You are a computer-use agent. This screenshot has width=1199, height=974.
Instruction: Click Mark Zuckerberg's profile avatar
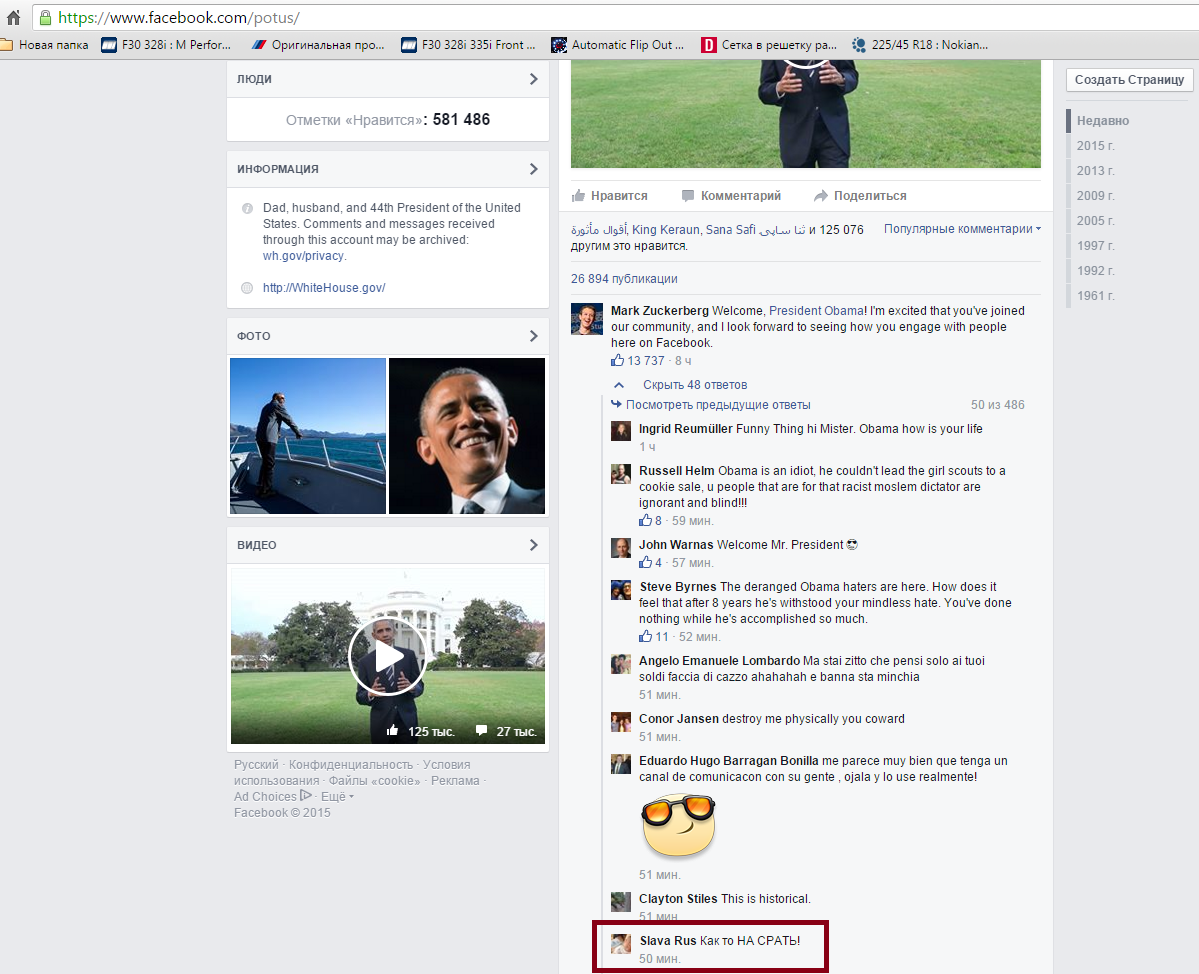[587, 319]
